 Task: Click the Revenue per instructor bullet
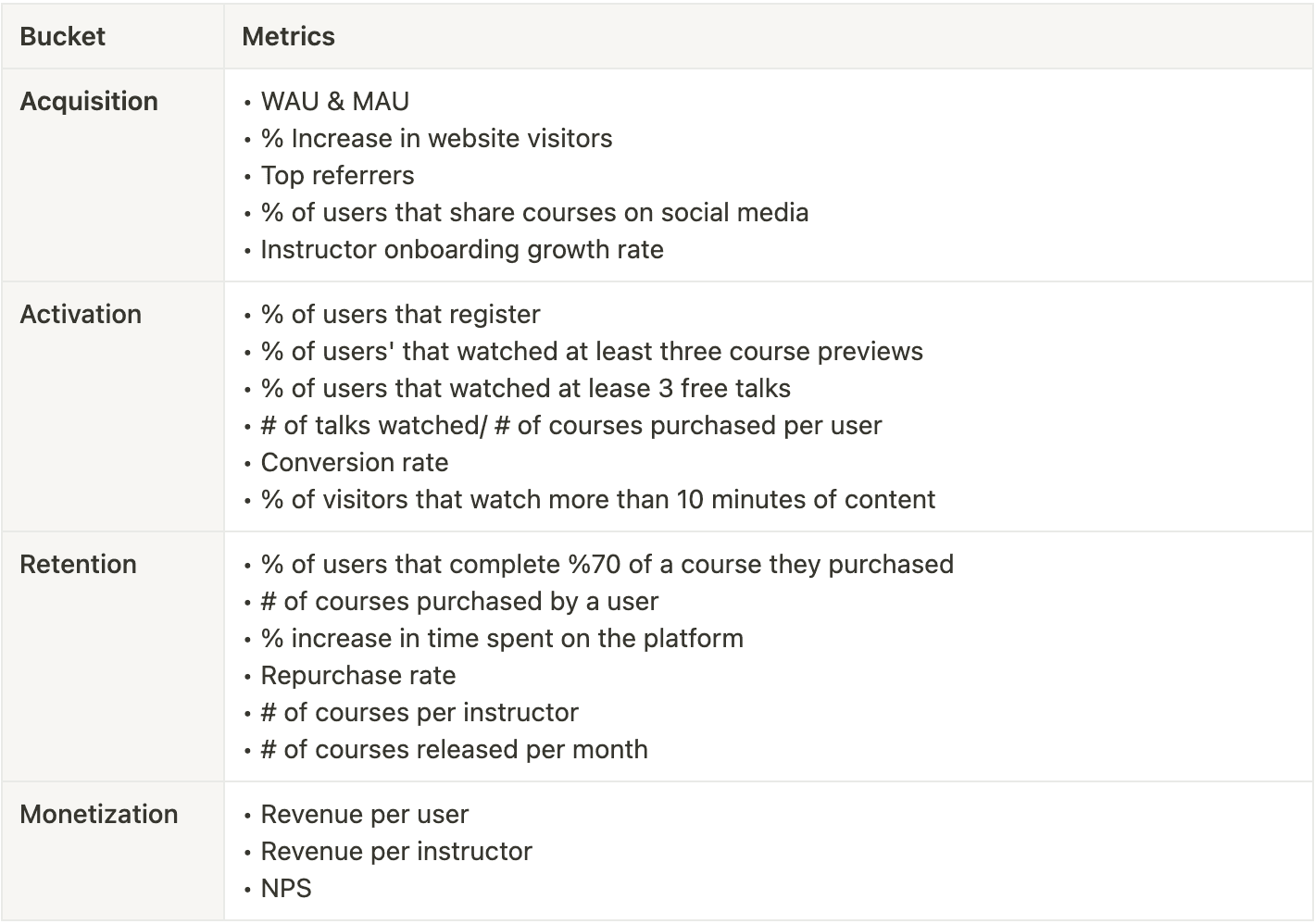point(396,852)
